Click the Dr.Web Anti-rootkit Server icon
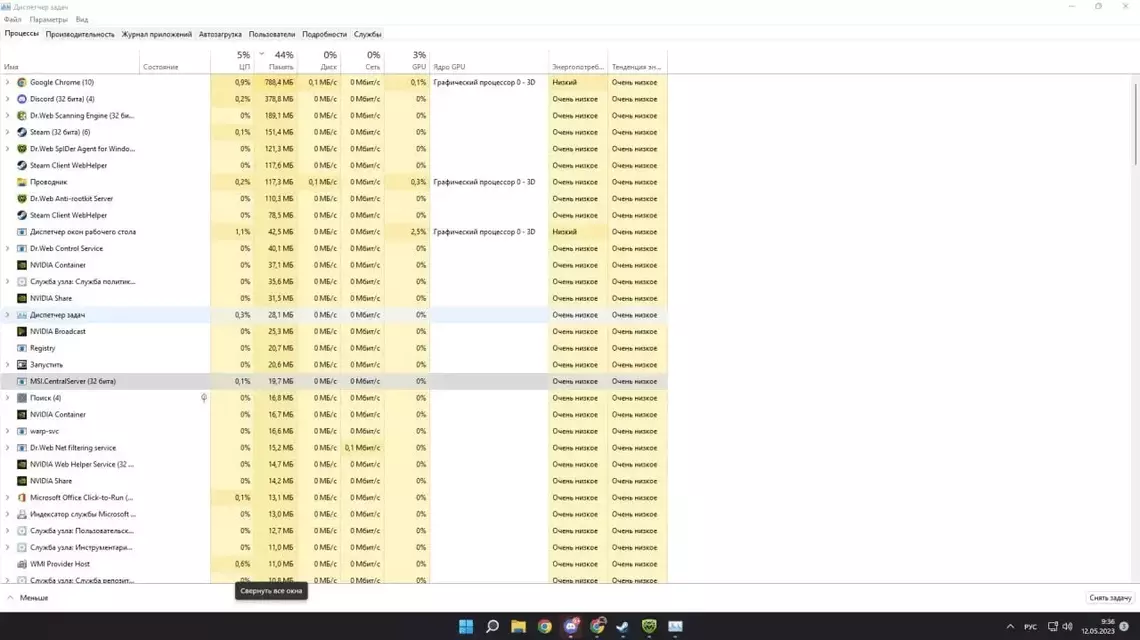The width and height of the screenshot is (1140, 640). click(x=22, y=199)
